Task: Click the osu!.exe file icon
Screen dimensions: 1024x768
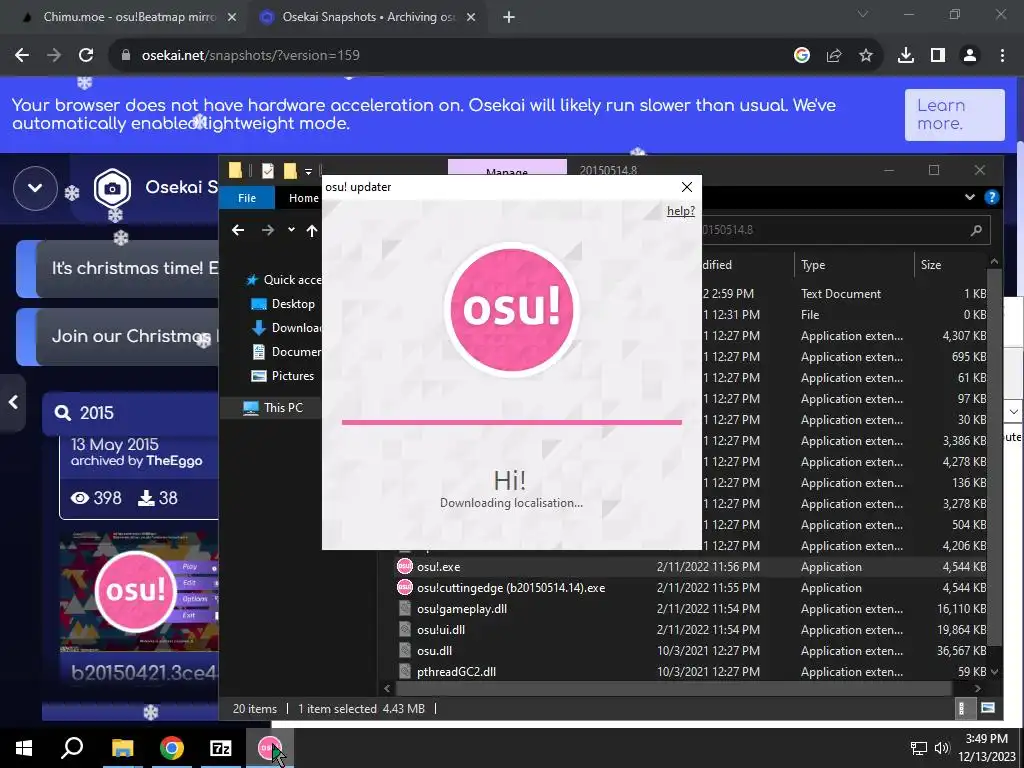Action: pos(405,566)
